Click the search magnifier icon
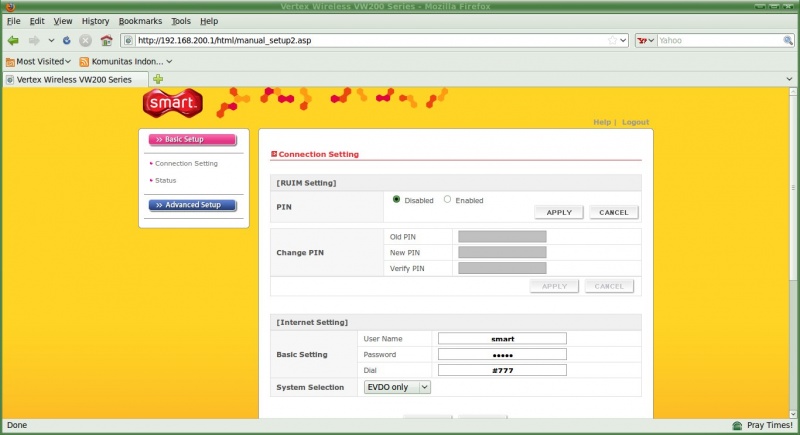The width and height of the screenshot is (800, 435). tap(788, 41)
